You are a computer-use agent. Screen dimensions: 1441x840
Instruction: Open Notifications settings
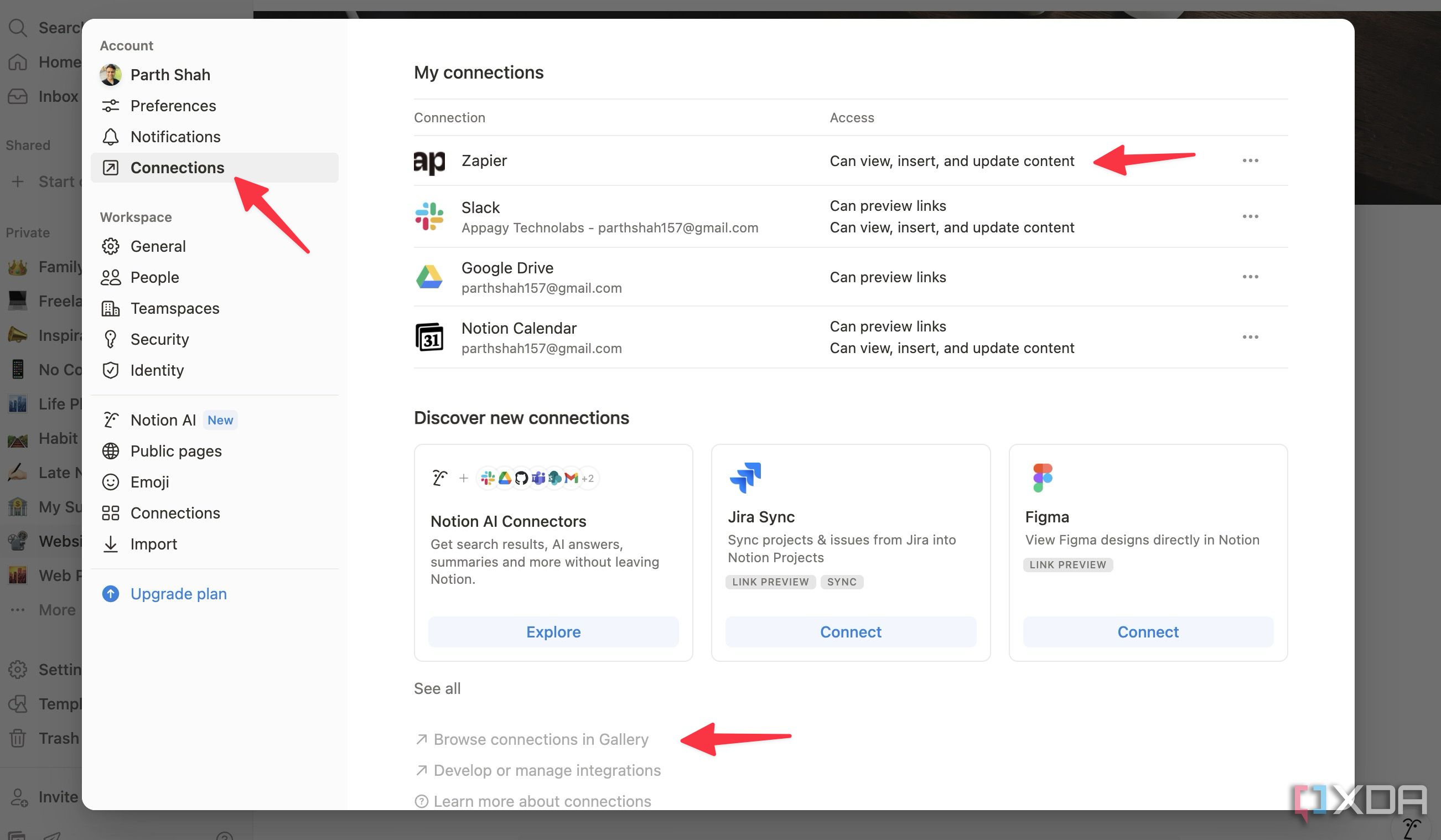click(215, 137)
